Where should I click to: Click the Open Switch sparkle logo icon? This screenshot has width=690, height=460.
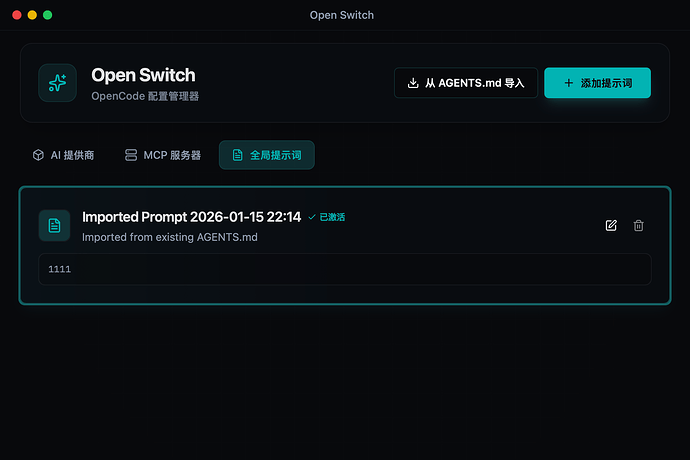58,83
